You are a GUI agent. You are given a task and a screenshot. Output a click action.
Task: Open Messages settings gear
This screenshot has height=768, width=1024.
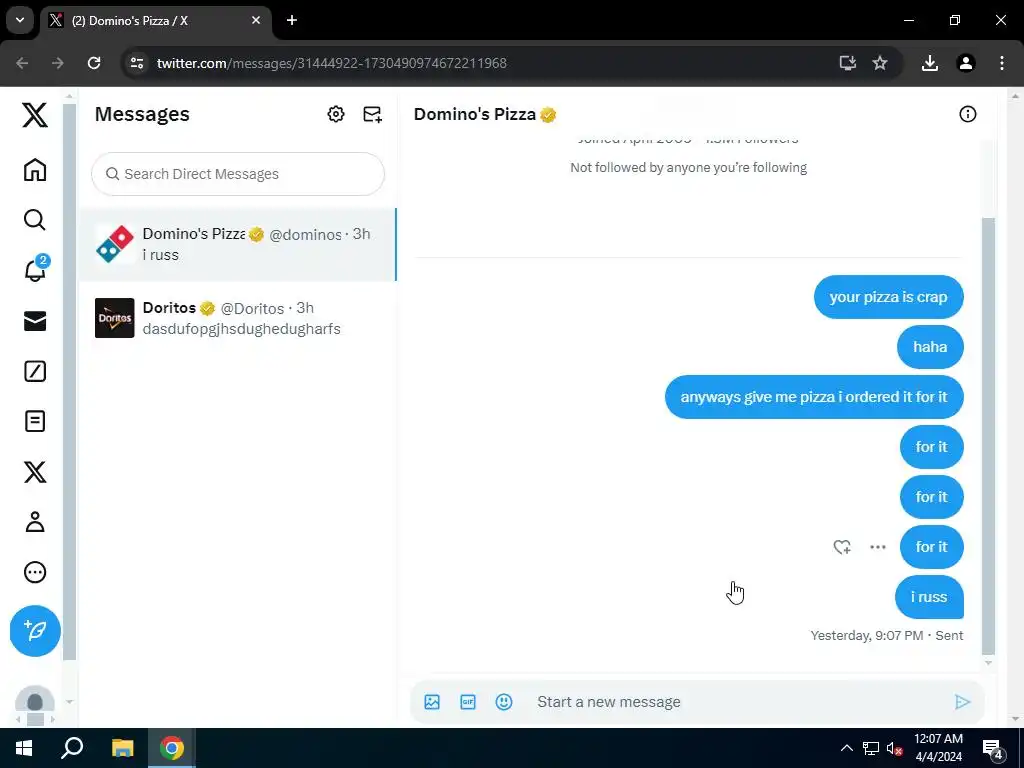pyautogui.click(x=336, y=114)
